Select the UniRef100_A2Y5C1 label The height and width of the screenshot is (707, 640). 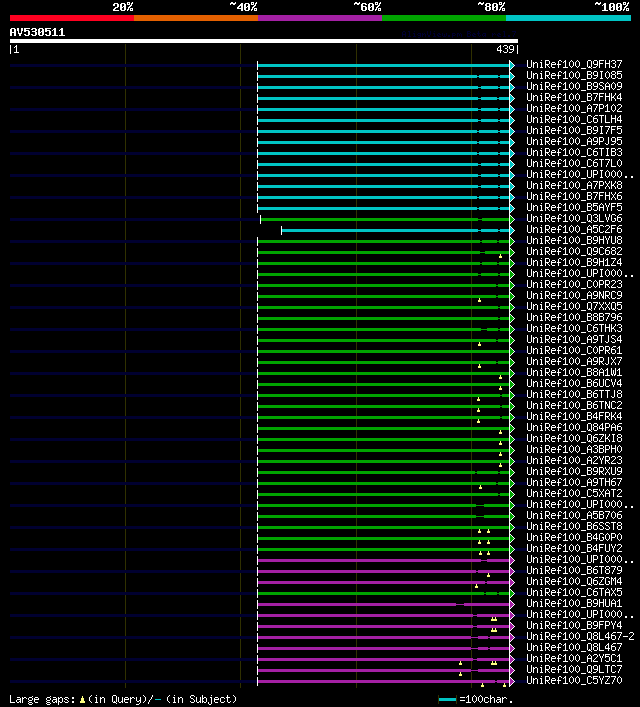point(574,658)
